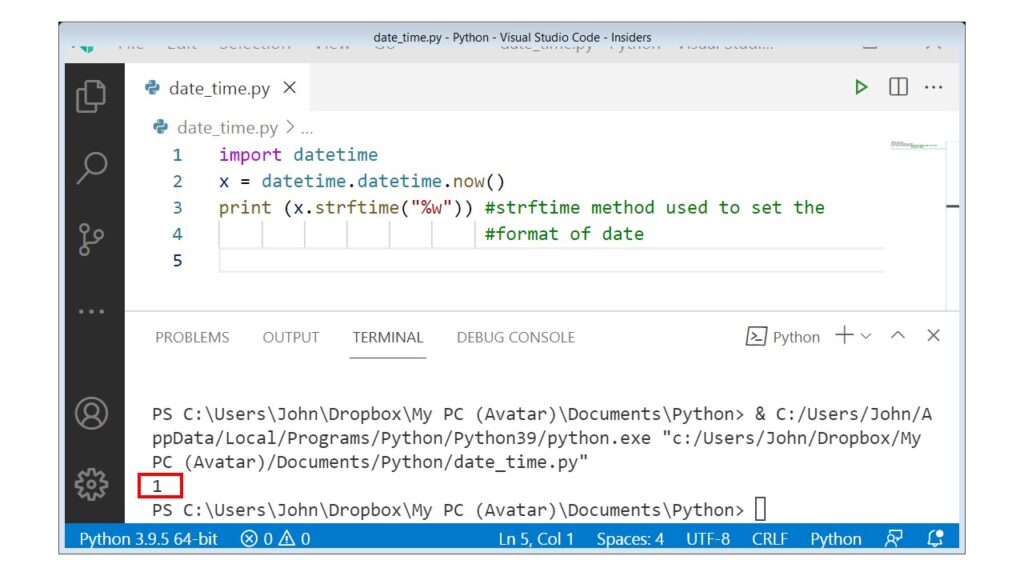Screen dimensions: 1024x576
Task: Select language mode Python in status bar
Action: 835,539
